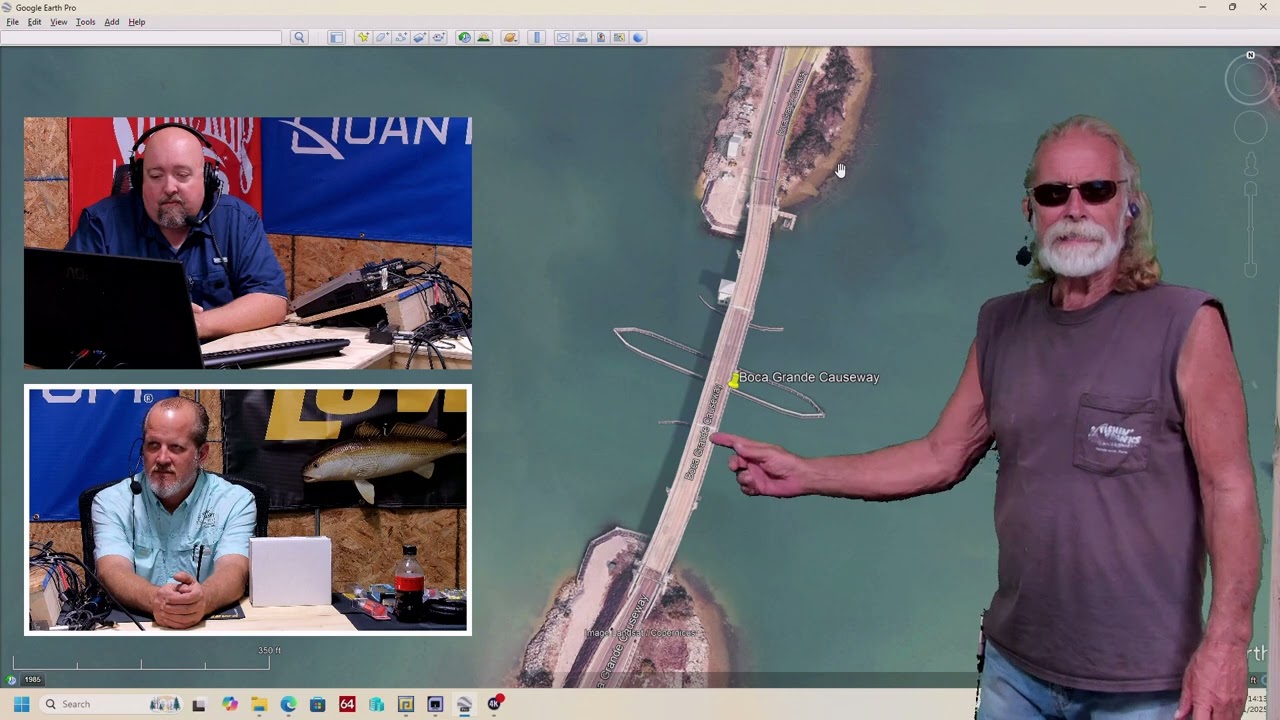Open the Windows Start menu
The height and width of the screenshot is (720, 1280).
pos(21,704)
